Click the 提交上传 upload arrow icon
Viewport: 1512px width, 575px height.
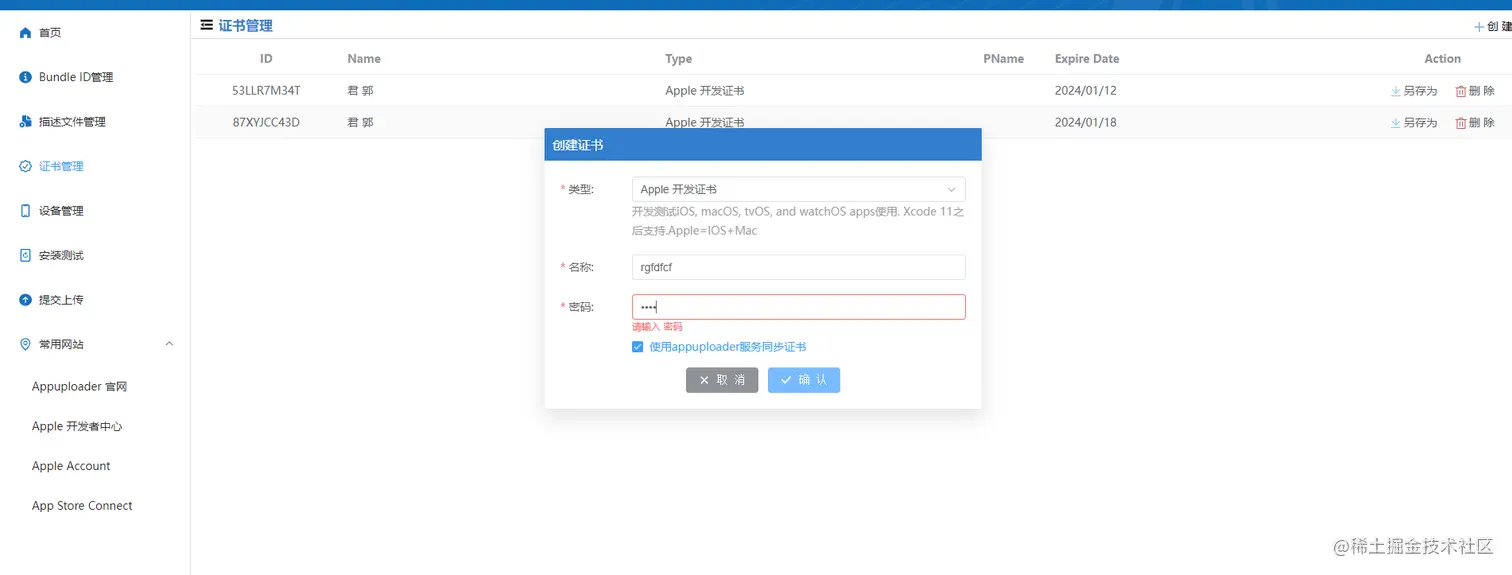pyautogui.click(x=26, y=300)
